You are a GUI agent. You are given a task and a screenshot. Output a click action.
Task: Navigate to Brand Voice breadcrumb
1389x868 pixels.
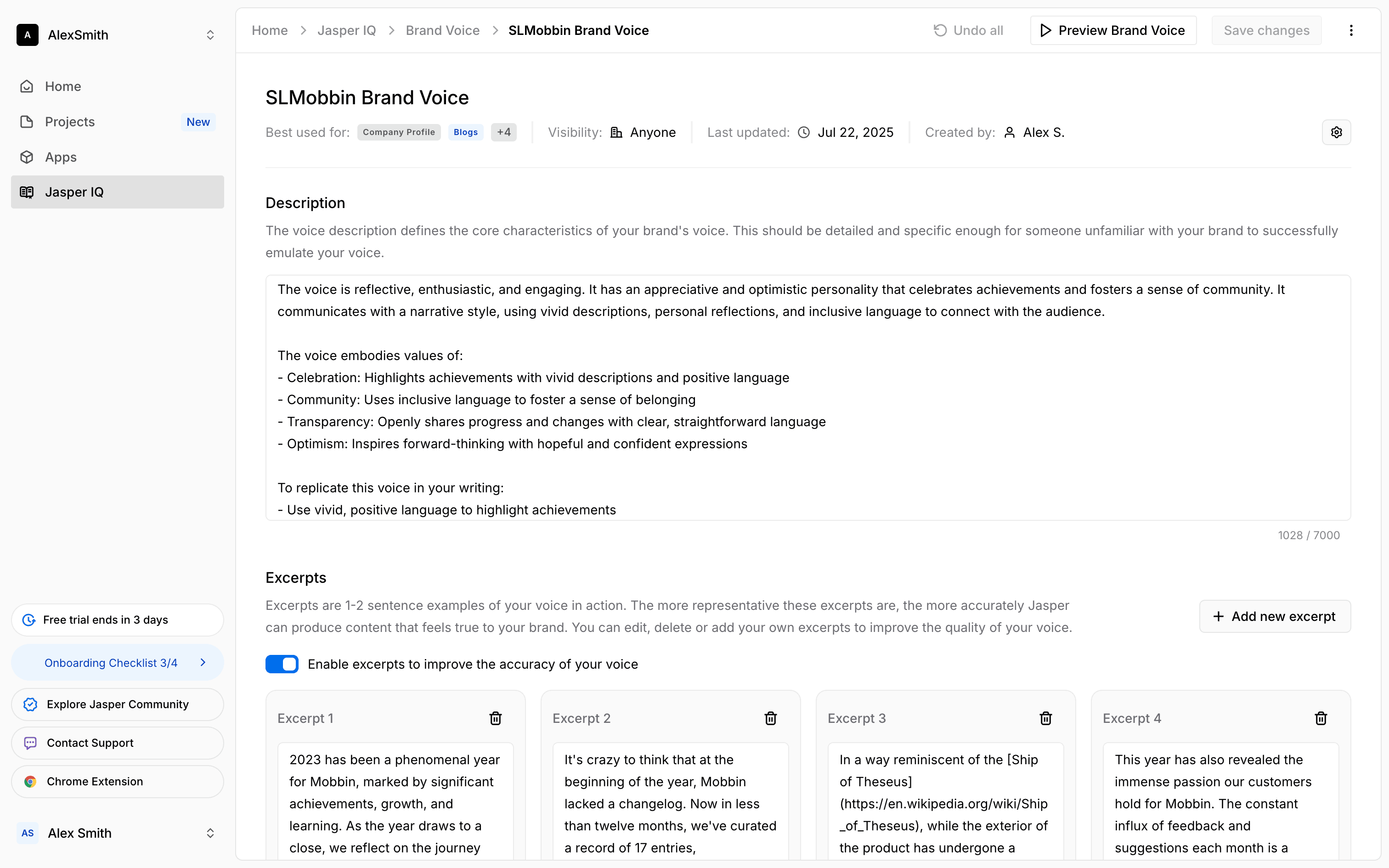point(442,30)
